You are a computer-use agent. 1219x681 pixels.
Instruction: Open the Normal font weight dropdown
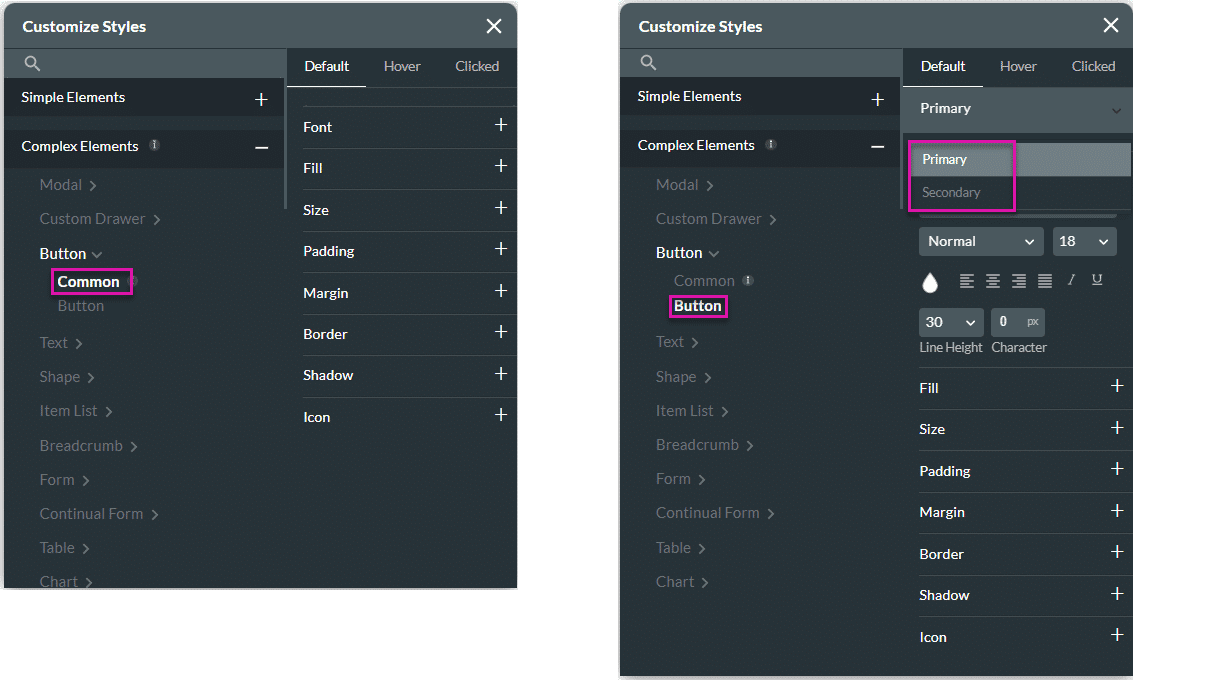pyautogui.click(x=980, y=241)
